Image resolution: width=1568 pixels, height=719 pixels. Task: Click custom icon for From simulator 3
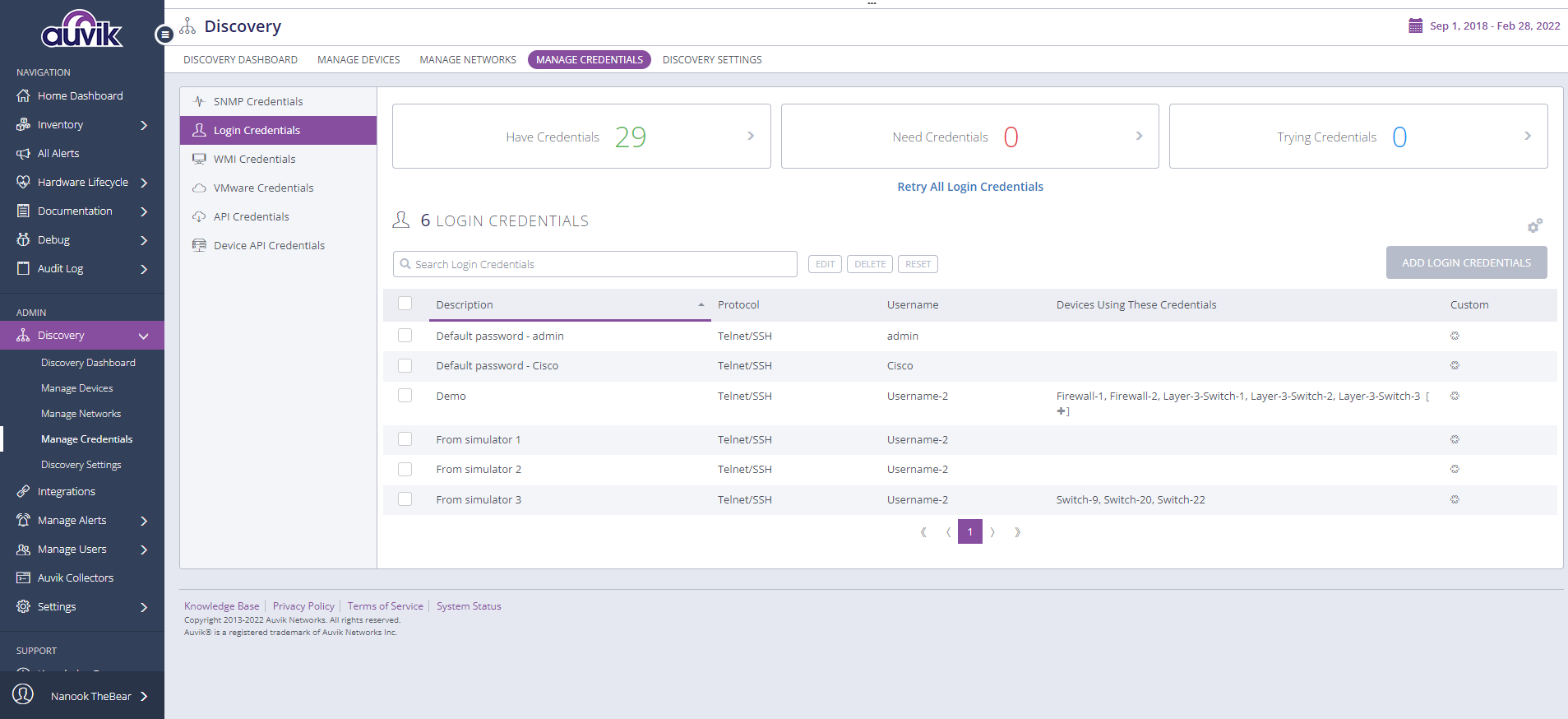click(x=1455, y=499)
